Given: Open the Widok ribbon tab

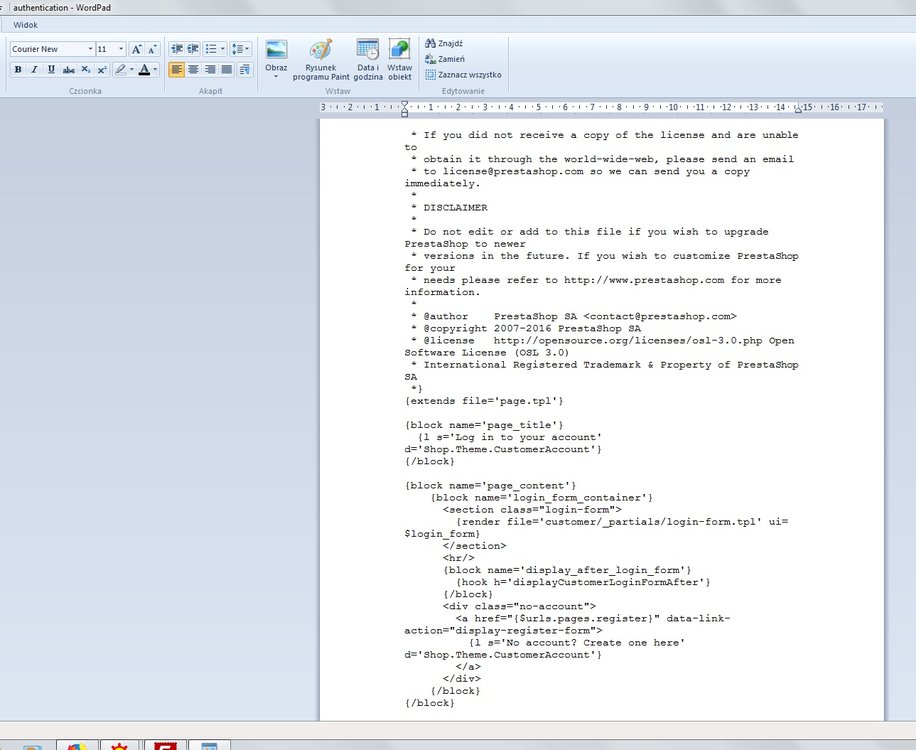Looking at the screenshot, I should coord(25,25).
